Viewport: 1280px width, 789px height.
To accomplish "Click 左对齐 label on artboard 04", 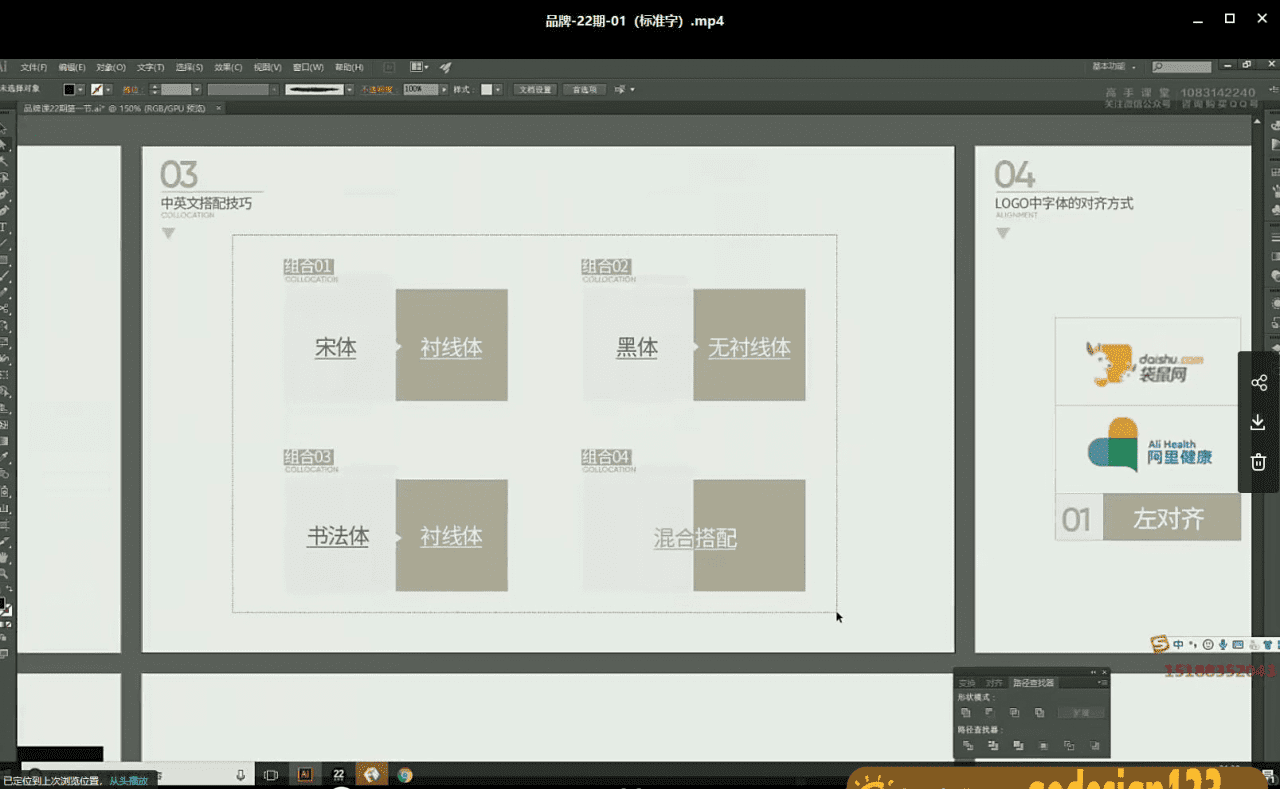I will 1169,519.
